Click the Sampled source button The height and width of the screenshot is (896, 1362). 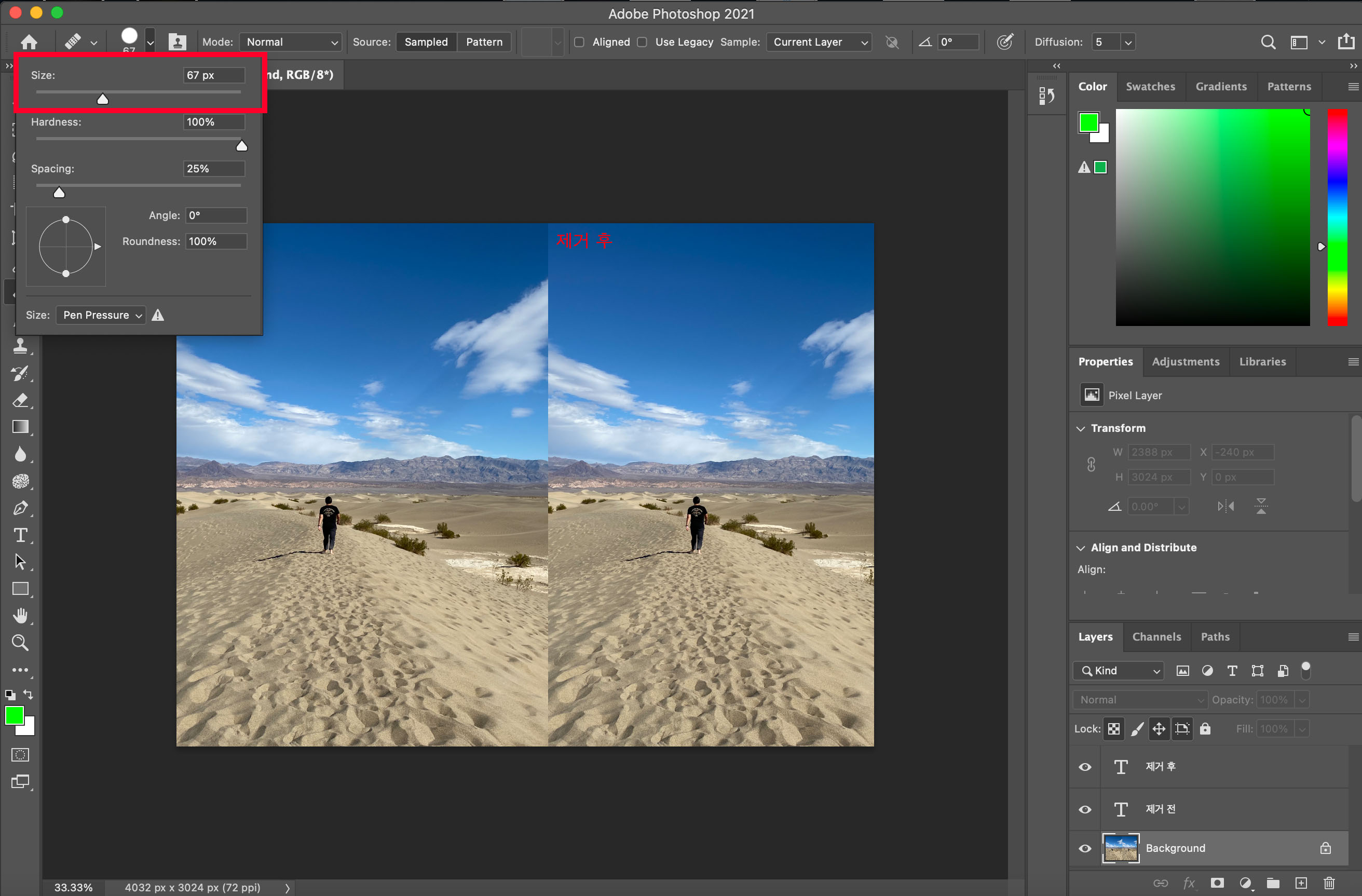click(x=426, y=42)
